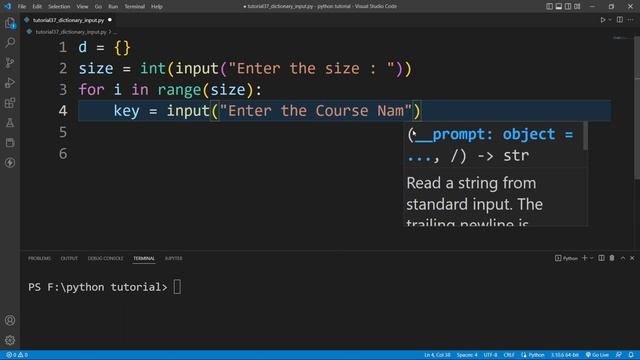Open the Extensions view
The height and width of the screenshot is (360, 640).
pos(10,102)
